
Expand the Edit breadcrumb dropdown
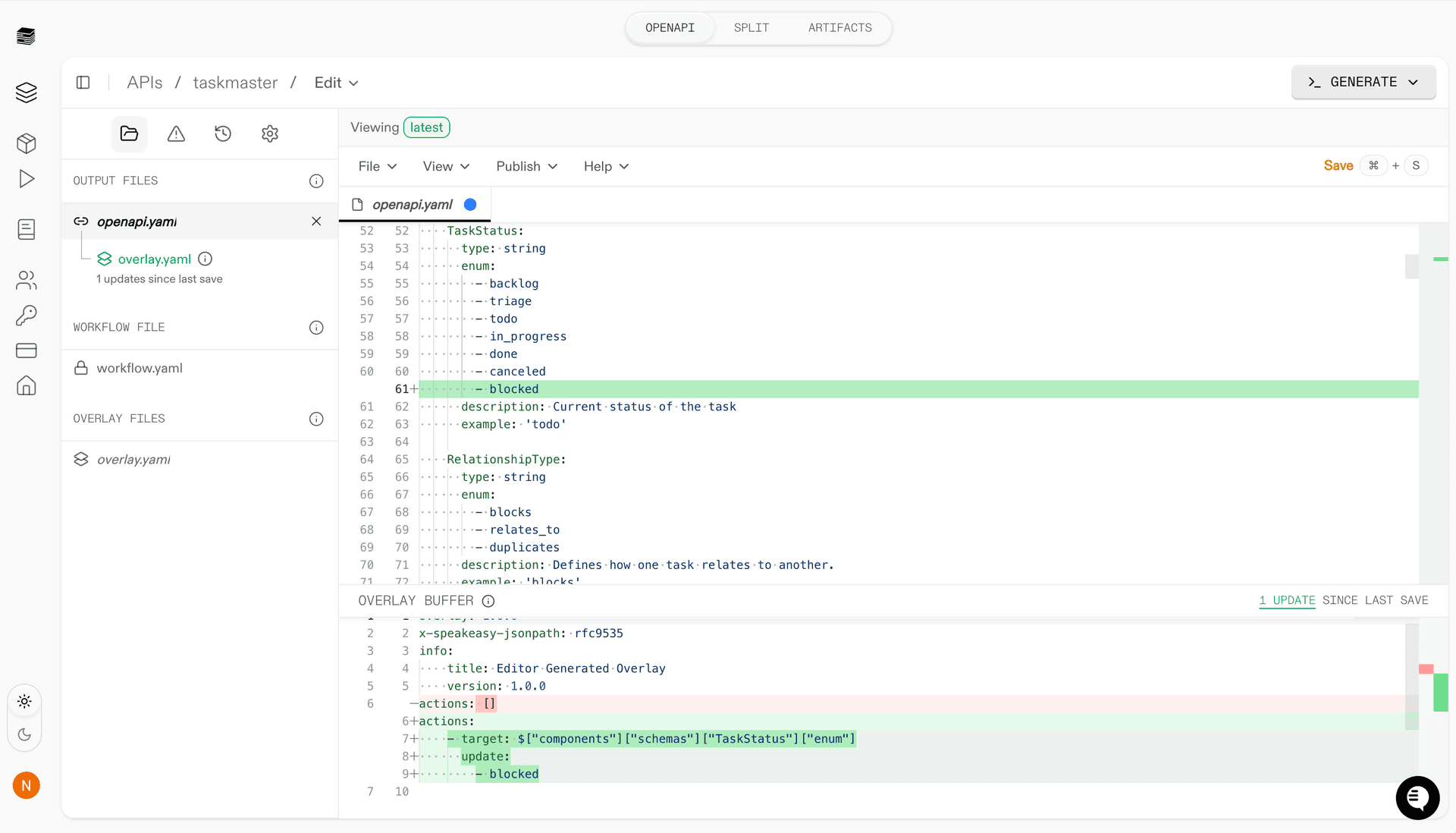pos(336,83)
